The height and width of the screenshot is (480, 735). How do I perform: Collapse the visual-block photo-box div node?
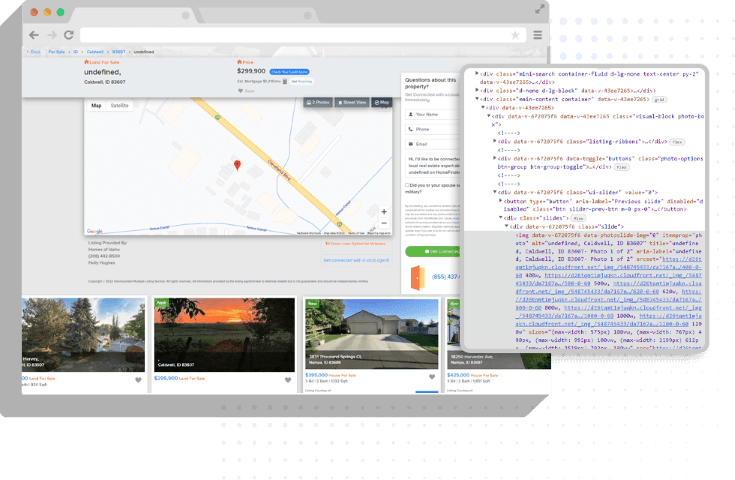point(488,116)
